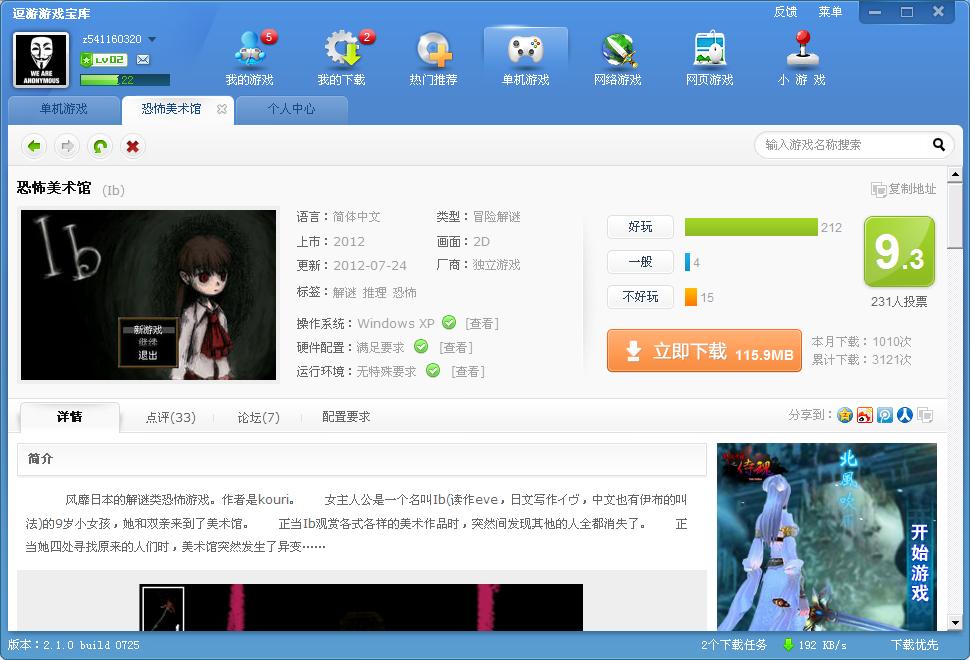Image resolution: width=970 pixels, height=660 pixels.
Task: Open 小游戏 joystick icon
Action: (802, 58)
